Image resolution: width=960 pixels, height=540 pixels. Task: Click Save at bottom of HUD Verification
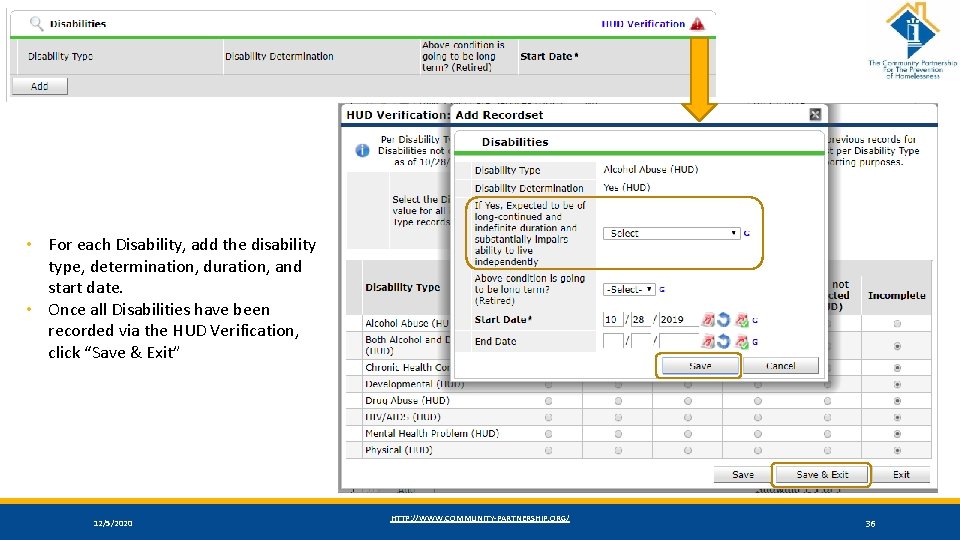click(743, 474)
